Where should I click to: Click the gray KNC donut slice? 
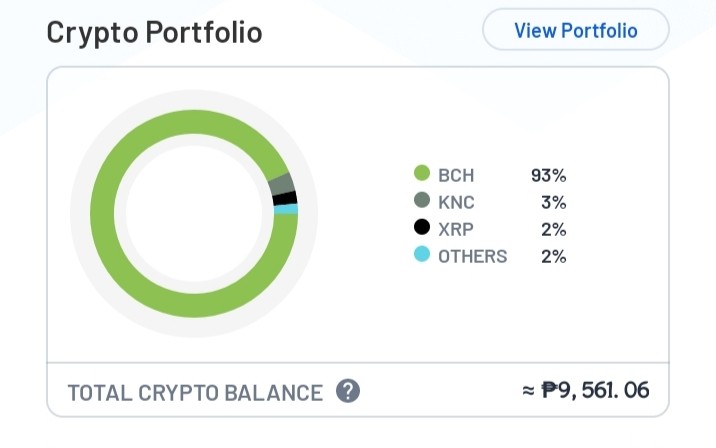[281, 184]
